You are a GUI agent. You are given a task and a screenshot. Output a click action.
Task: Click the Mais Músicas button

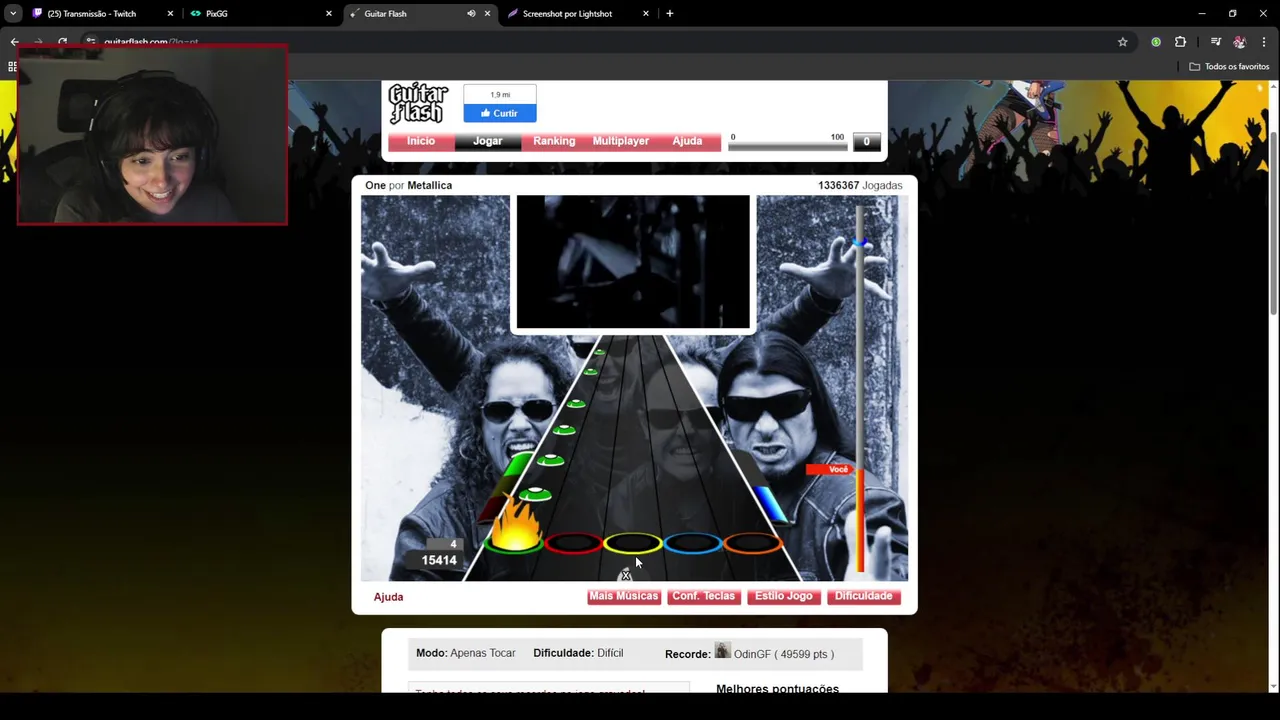[624, 596]
